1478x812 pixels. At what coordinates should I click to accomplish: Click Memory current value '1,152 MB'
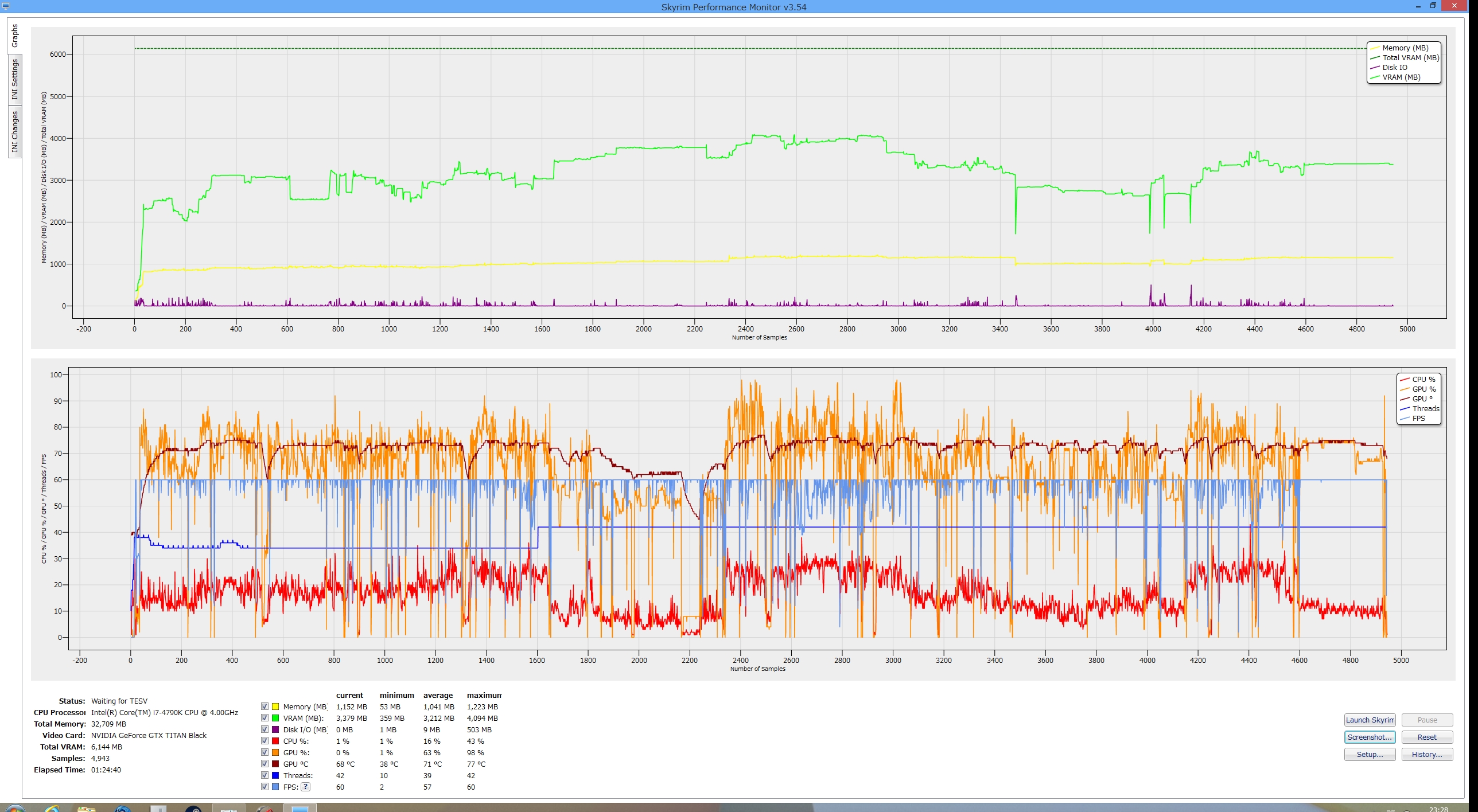coord(352,706)
